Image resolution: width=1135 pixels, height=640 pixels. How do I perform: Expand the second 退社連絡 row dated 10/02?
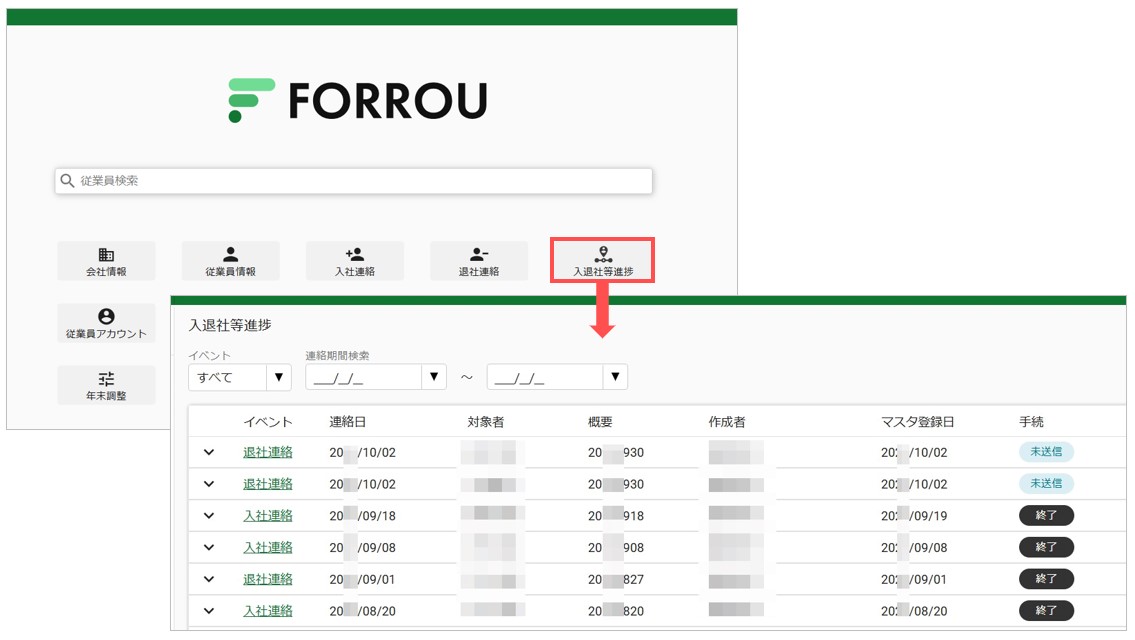(x=209, y=484)
